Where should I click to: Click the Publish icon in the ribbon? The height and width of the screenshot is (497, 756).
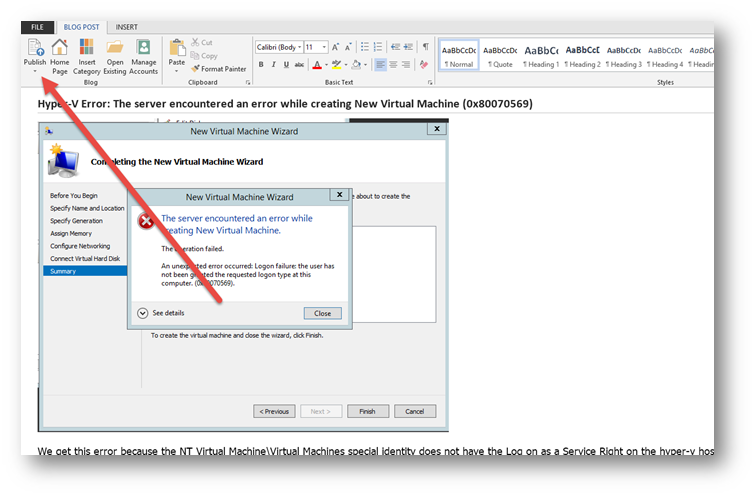[35, 50]
